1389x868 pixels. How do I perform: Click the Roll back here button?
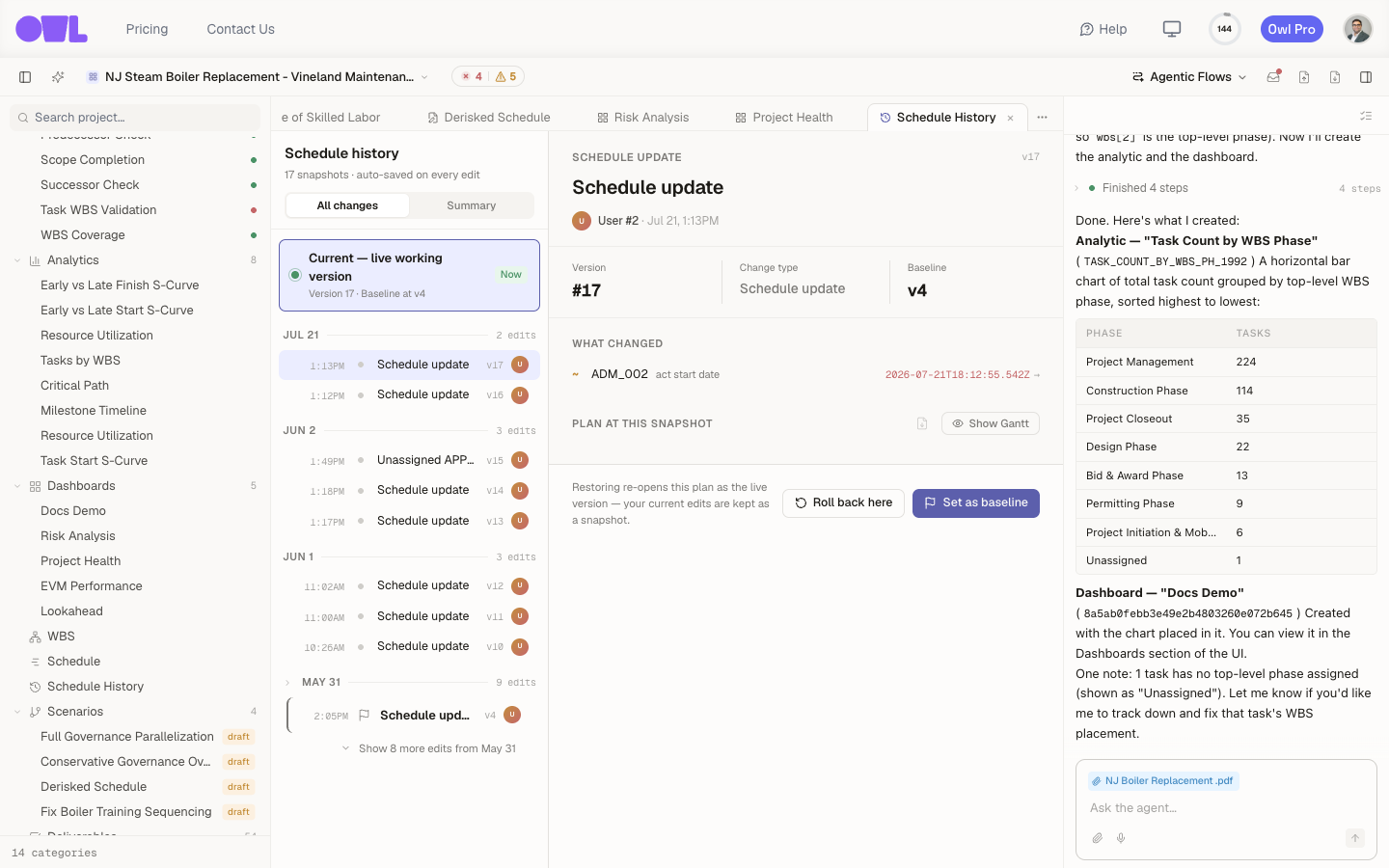tap(844, 502)
